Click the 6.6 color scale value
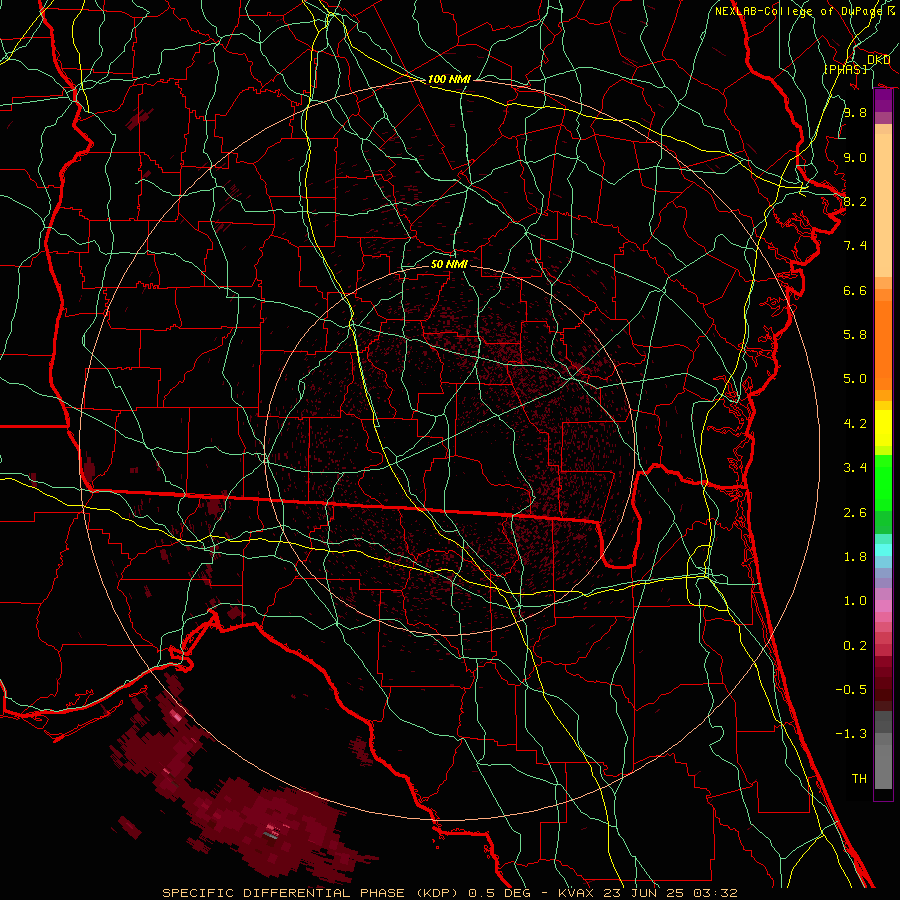900x900 pixels. click(x=855, y=290)
